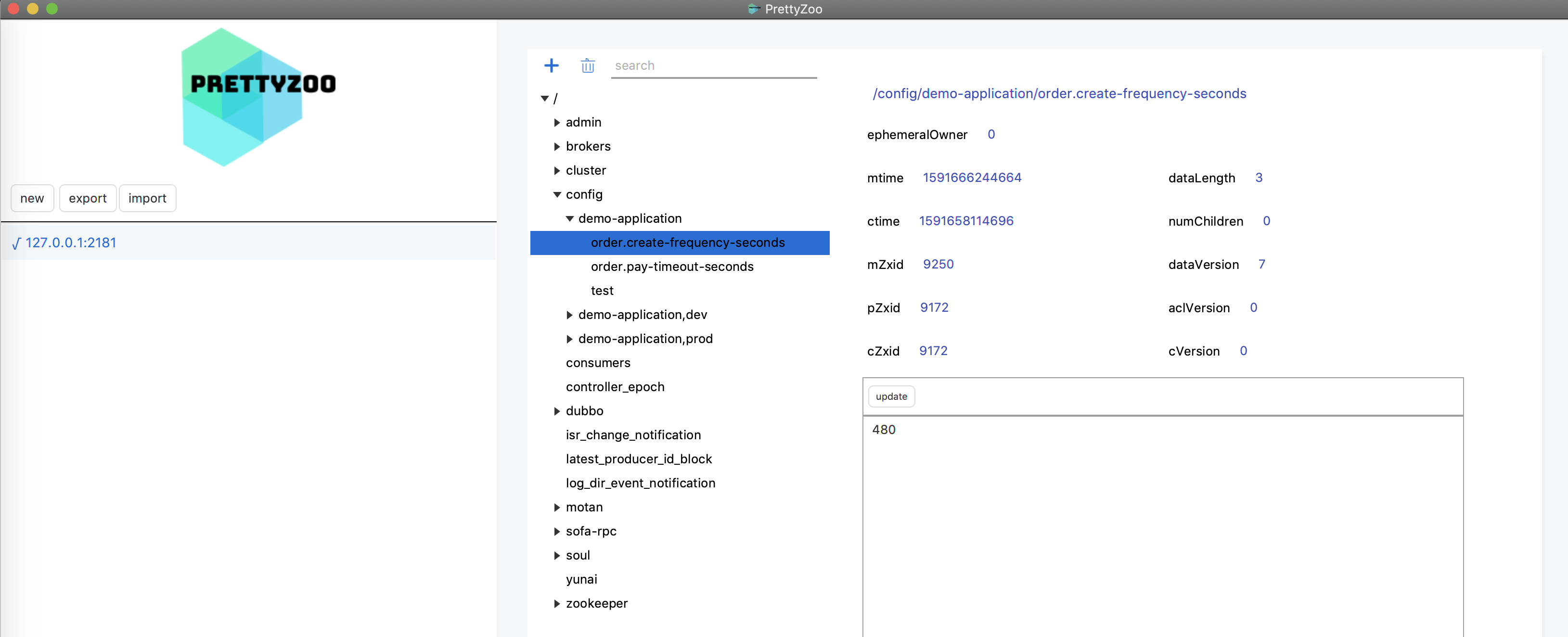Click the update button to save changes
1568x637 pixels.
[x=890, y=396]
